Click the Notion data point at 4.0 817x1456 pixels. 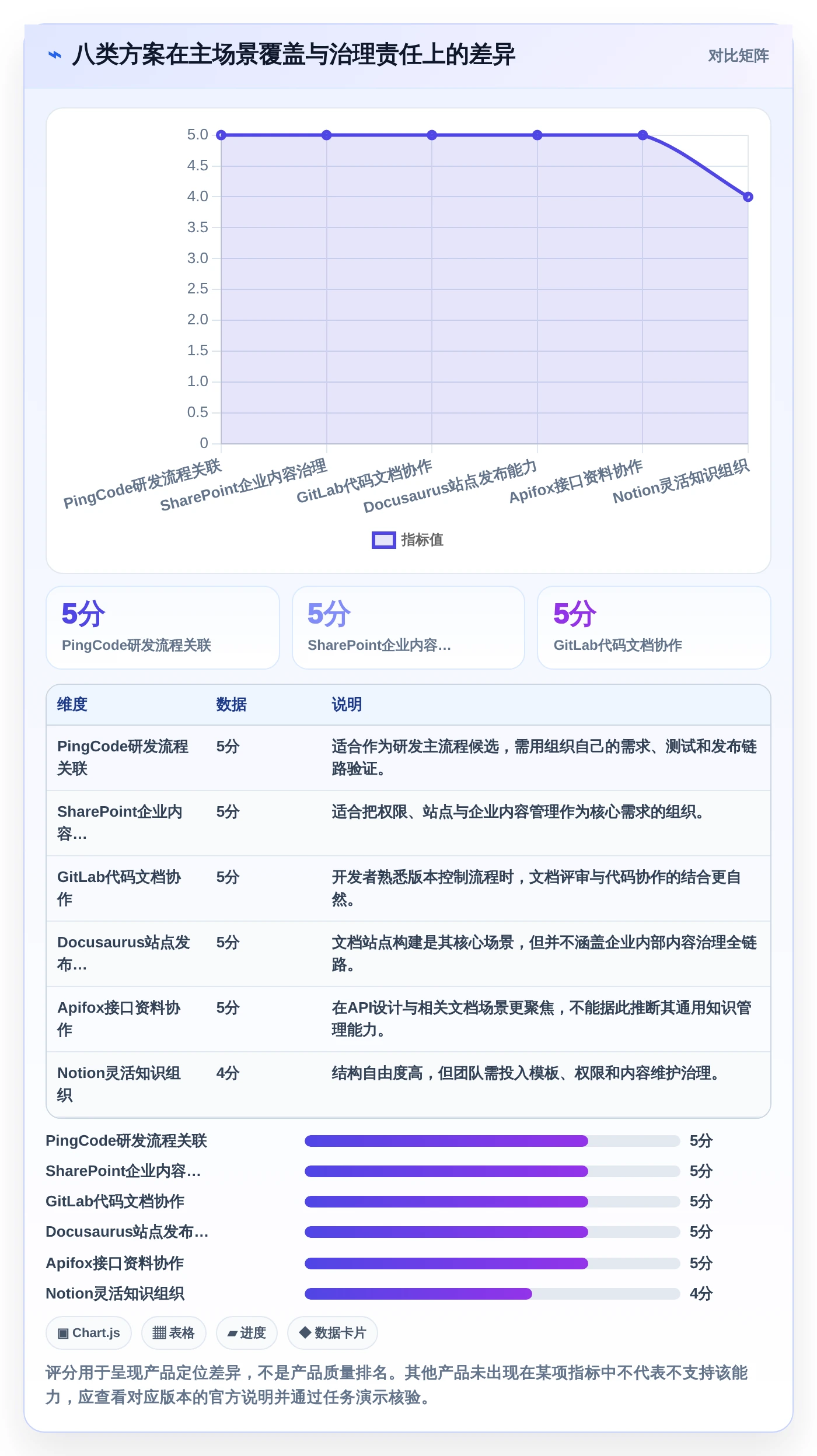pyautogui.click(x=748, y=197)
